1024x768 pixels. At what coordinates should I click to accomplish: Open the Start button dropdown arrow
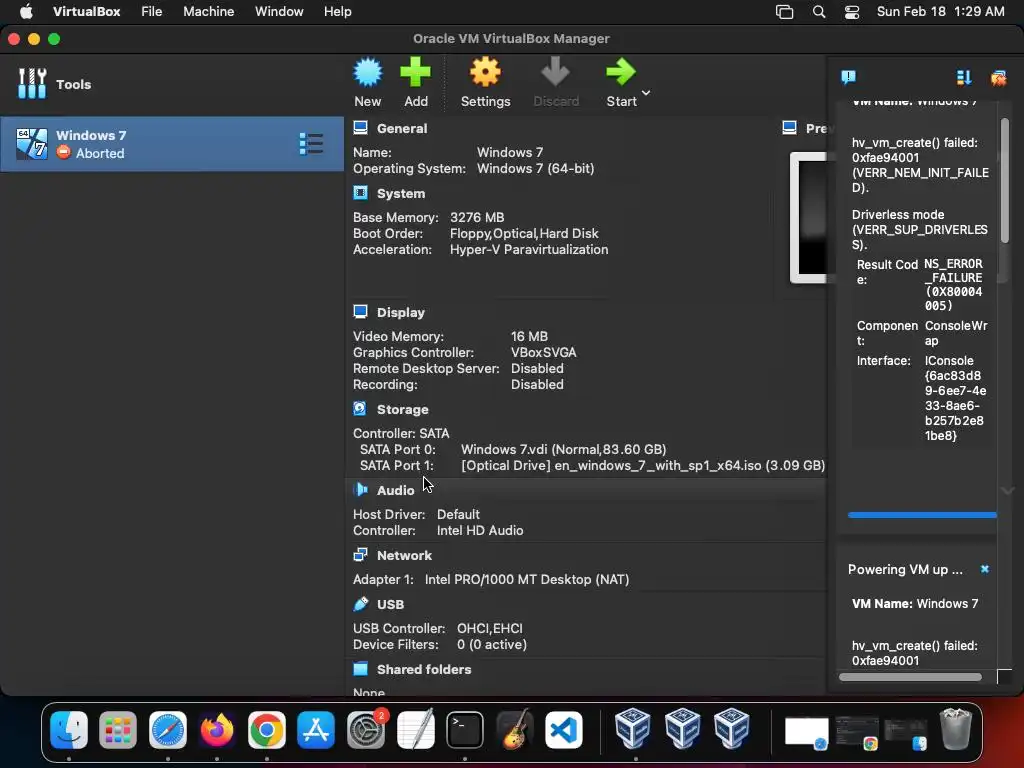click(646, 93)
